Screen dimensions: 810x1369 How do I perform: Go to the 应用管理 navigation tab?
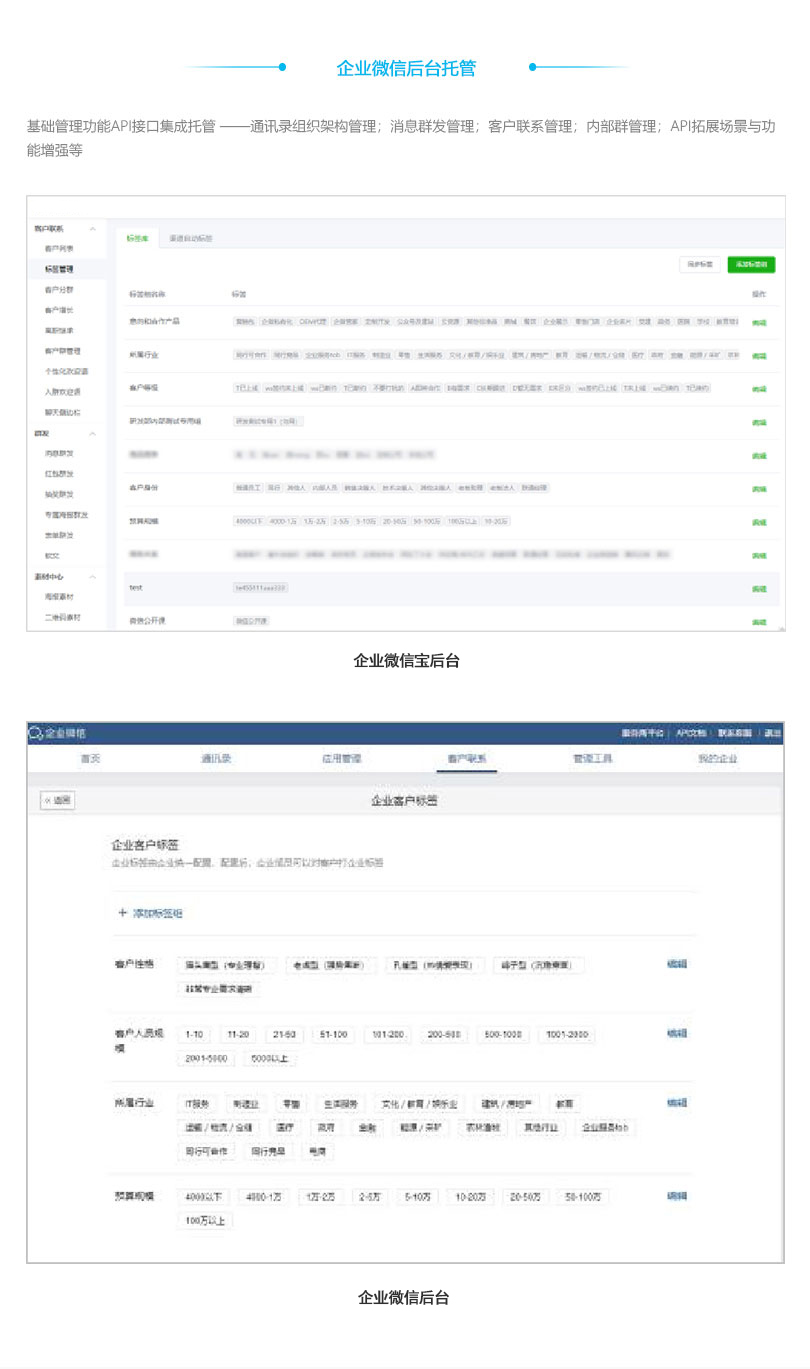pos(342,759)
